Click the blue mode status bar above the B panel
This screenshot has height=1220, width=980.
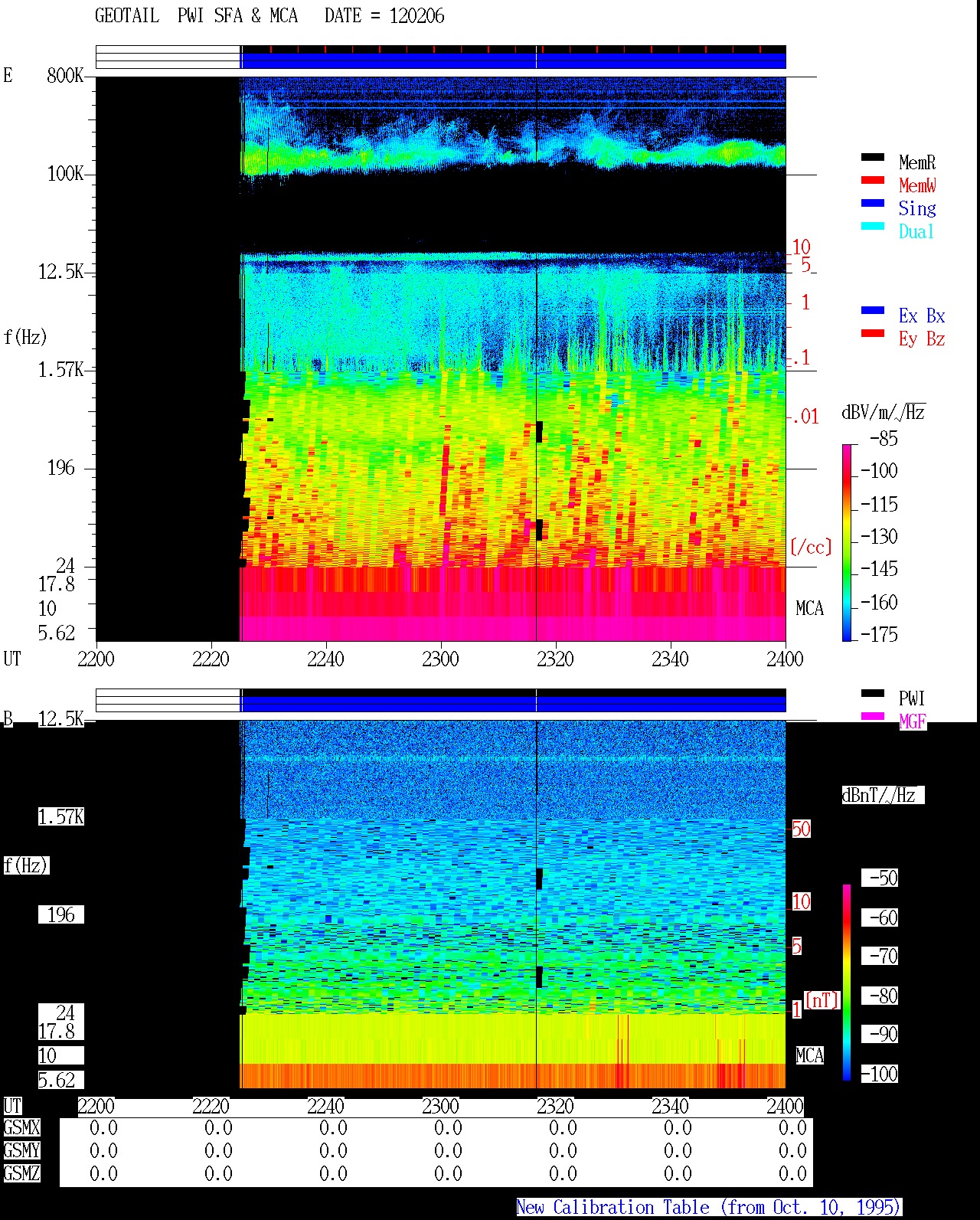click(514, 703)
